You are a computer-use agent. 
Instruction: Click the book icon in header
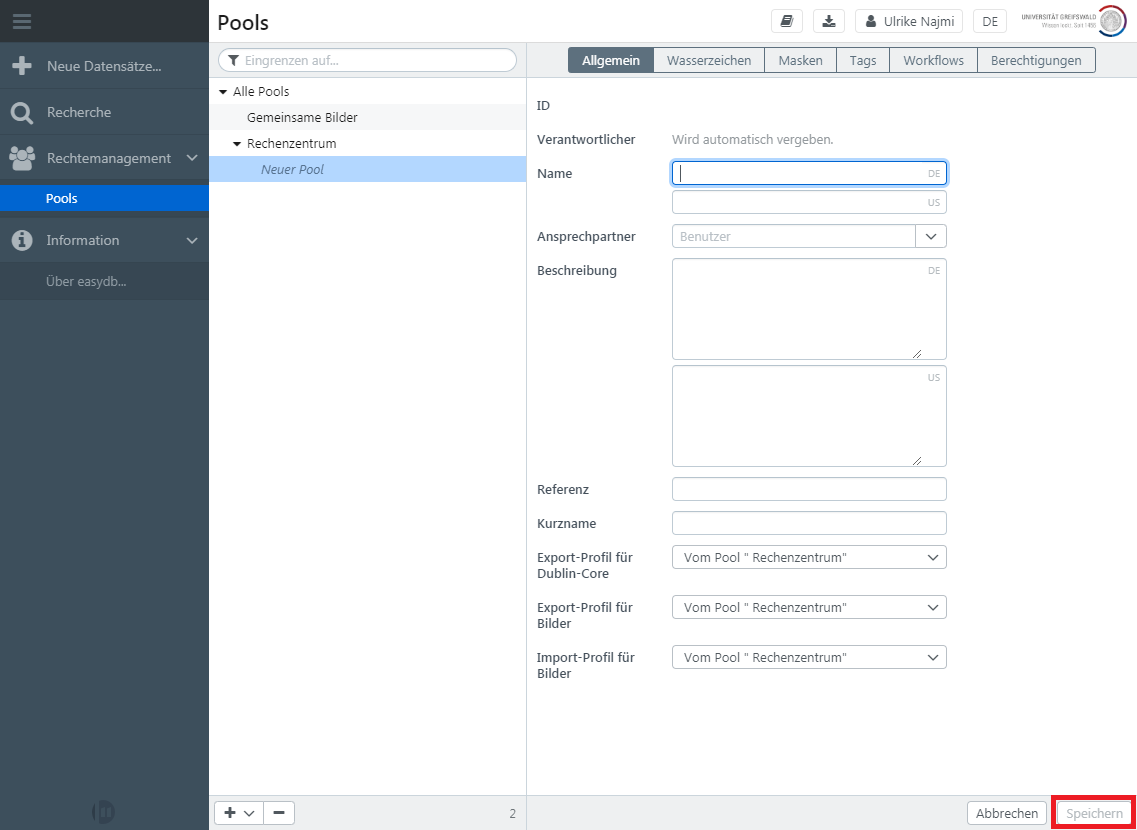(787, 21)
